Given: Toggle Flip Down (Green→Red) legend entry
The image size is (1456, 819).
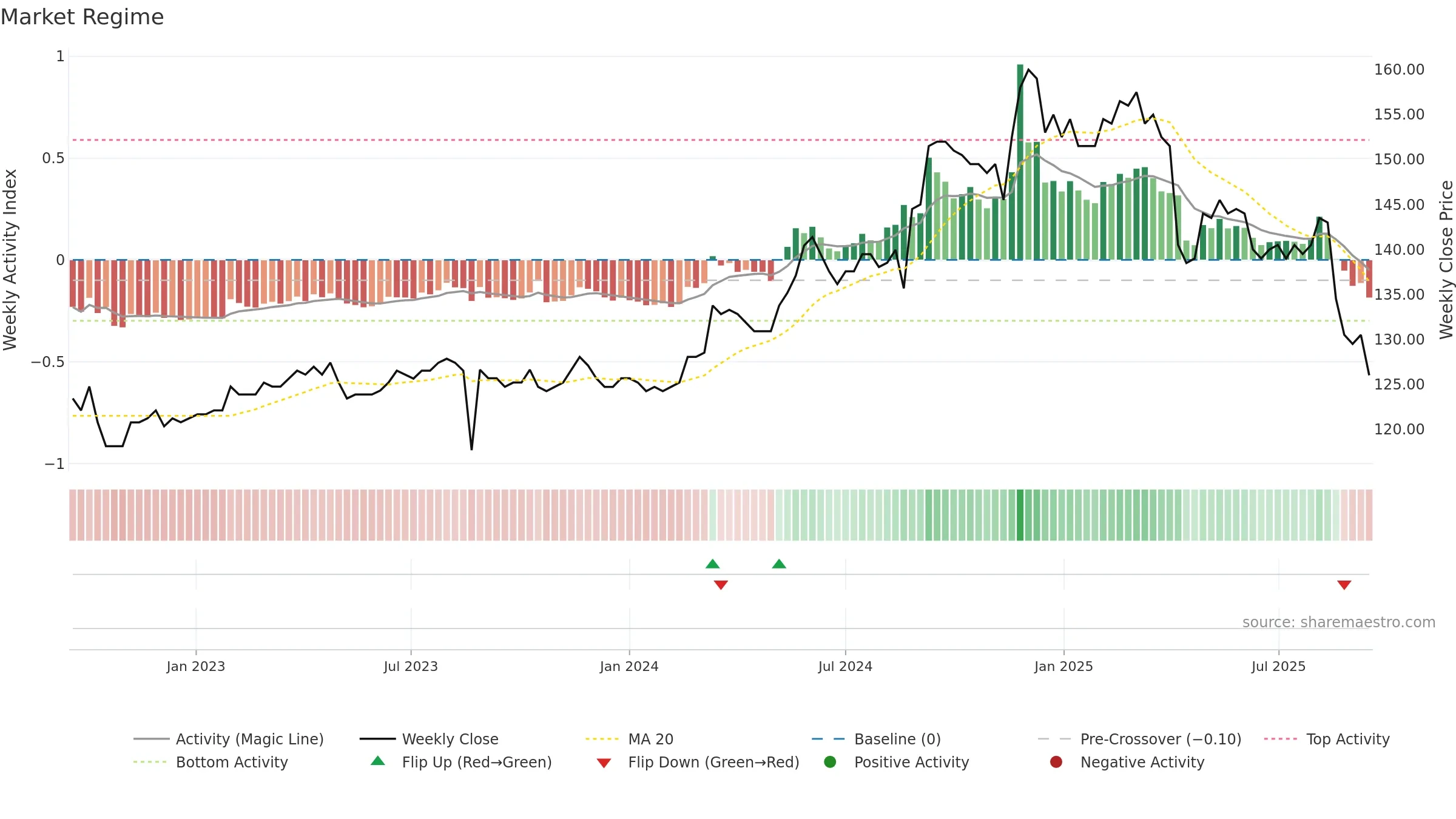Looking at the screenshot, I should point(698,762).
